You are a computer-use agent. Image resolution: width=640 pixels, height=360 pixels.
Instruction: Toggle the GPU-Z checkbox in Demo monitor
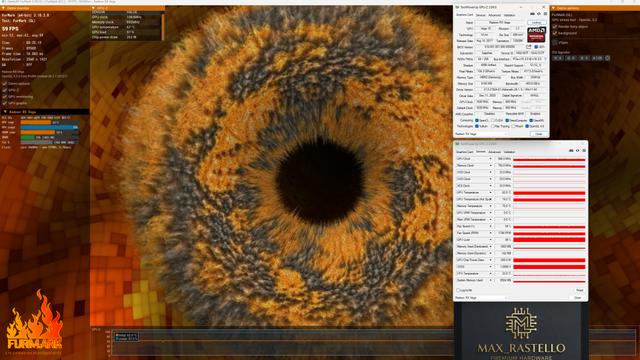pyautogui.click(x=5, y=90)
